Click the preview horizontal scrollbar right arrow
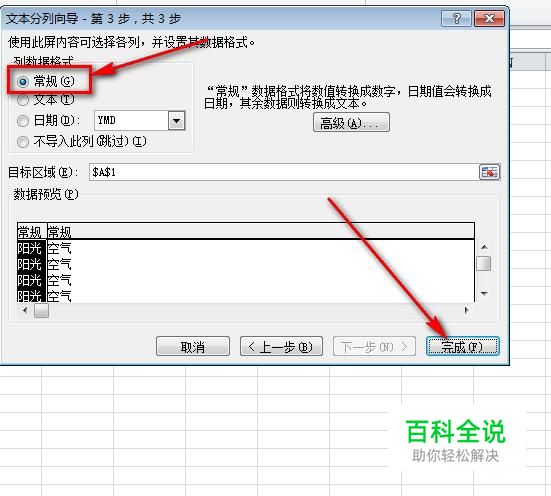Screen dimensions: 551x496 coord(467,310)
